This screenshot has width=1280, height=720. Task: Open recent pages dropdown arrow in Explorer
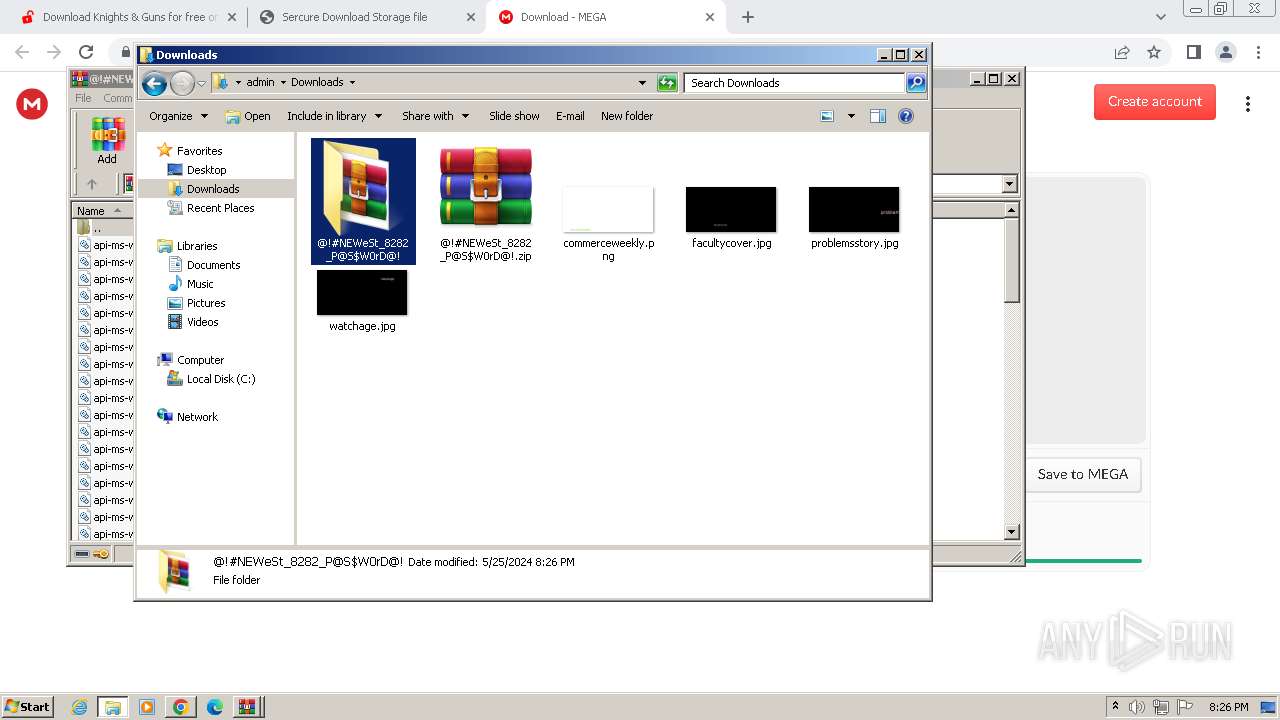[x=201, y=83]
